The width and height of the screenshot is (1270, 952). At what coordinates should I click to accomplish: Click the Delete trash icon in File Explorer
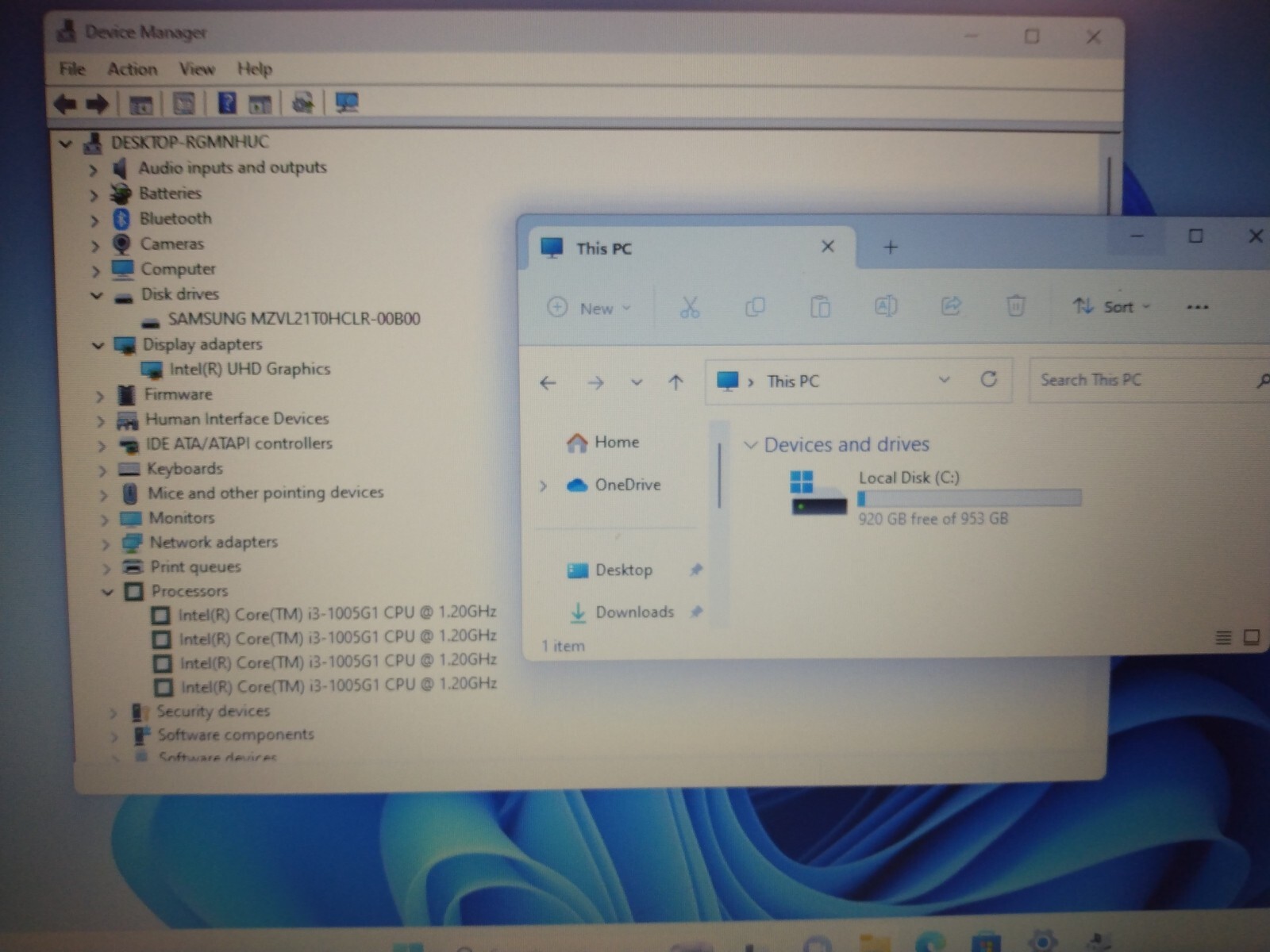[x=1015, y=305]
